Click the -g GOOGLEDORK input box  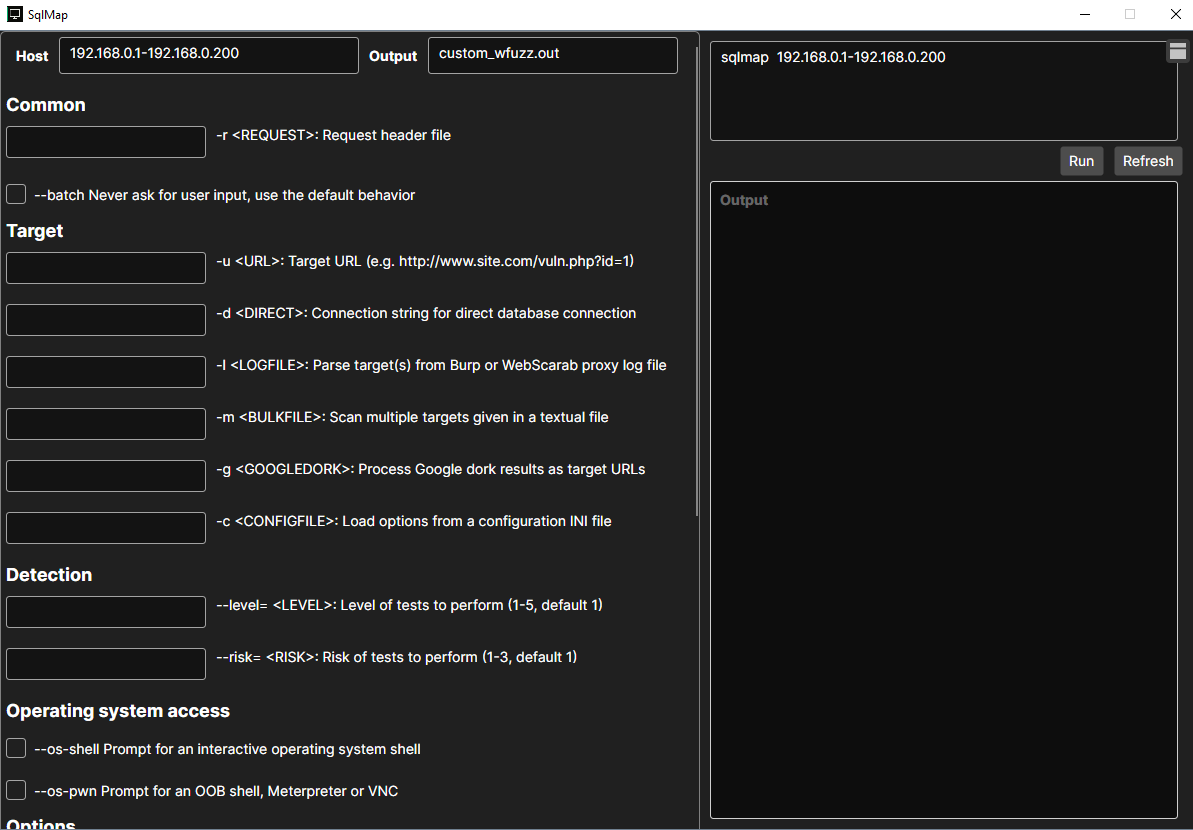pyautogui.click(x=106, y=475)
